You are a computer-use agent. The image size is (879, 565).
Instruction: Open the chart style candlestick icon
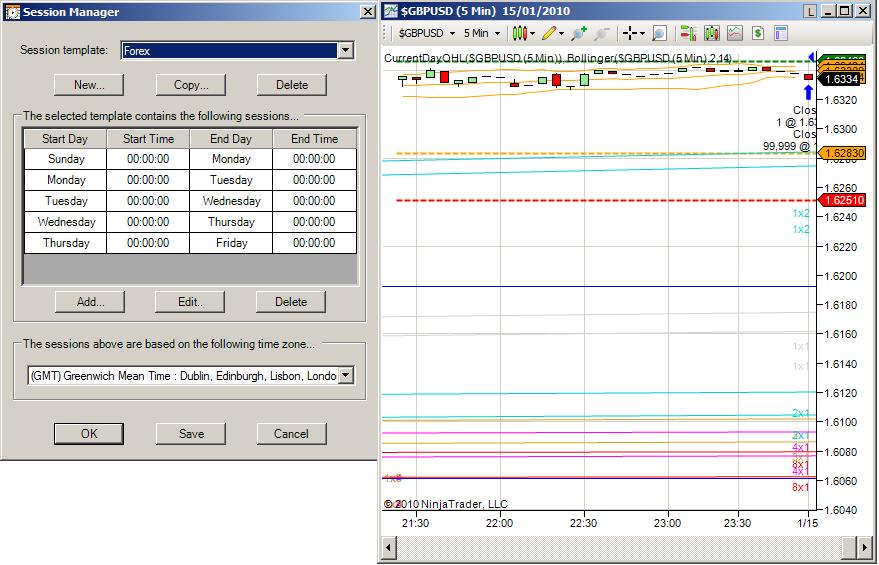[x=519, y=33]
